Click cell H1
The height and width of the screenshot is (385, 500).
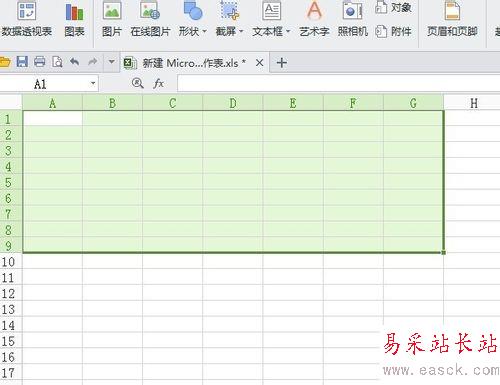tap(472, 119)
